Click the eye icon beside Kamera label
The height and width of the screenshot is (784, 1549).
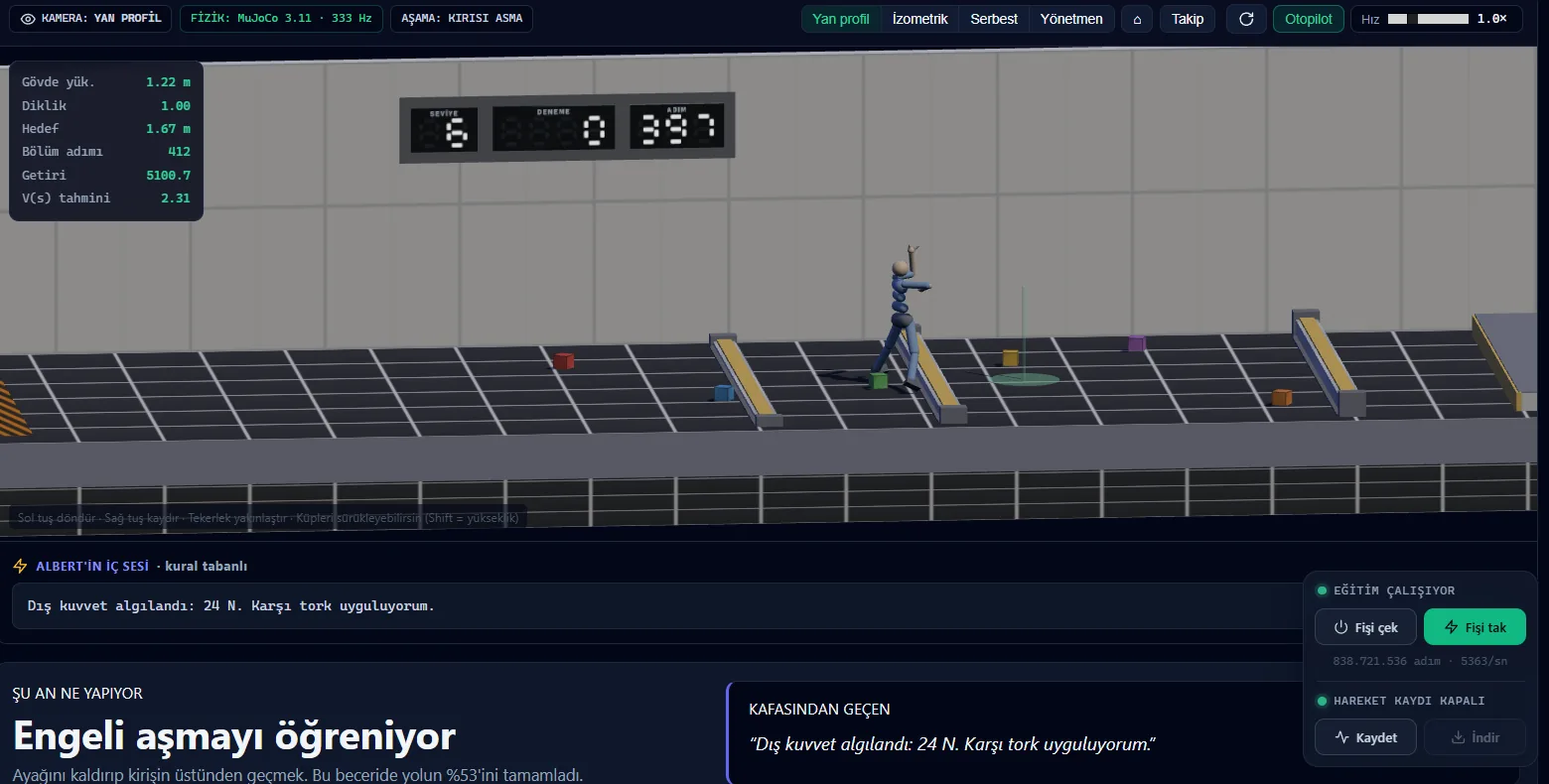coord(28,19)
